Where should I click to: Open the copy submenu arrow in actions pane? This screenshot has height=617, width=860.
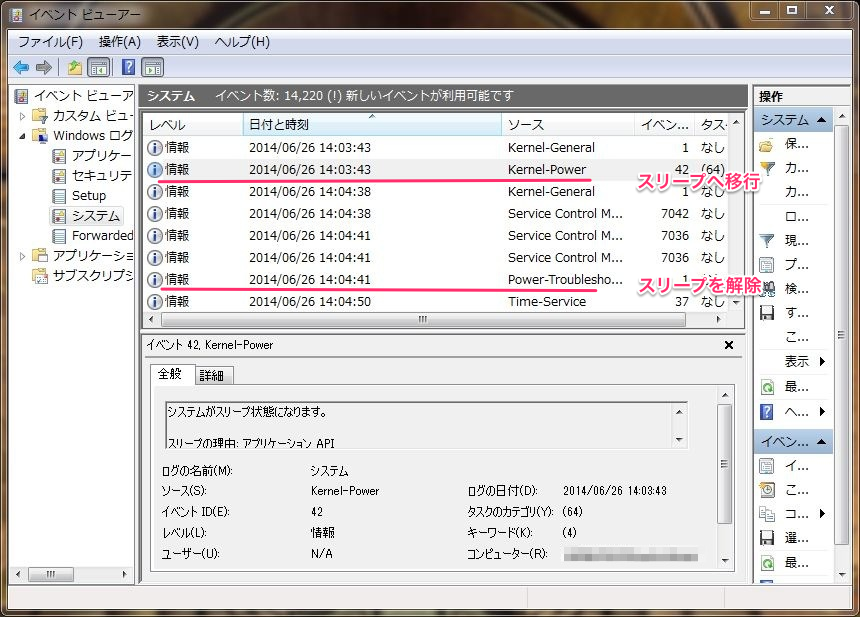coord(822,513)
